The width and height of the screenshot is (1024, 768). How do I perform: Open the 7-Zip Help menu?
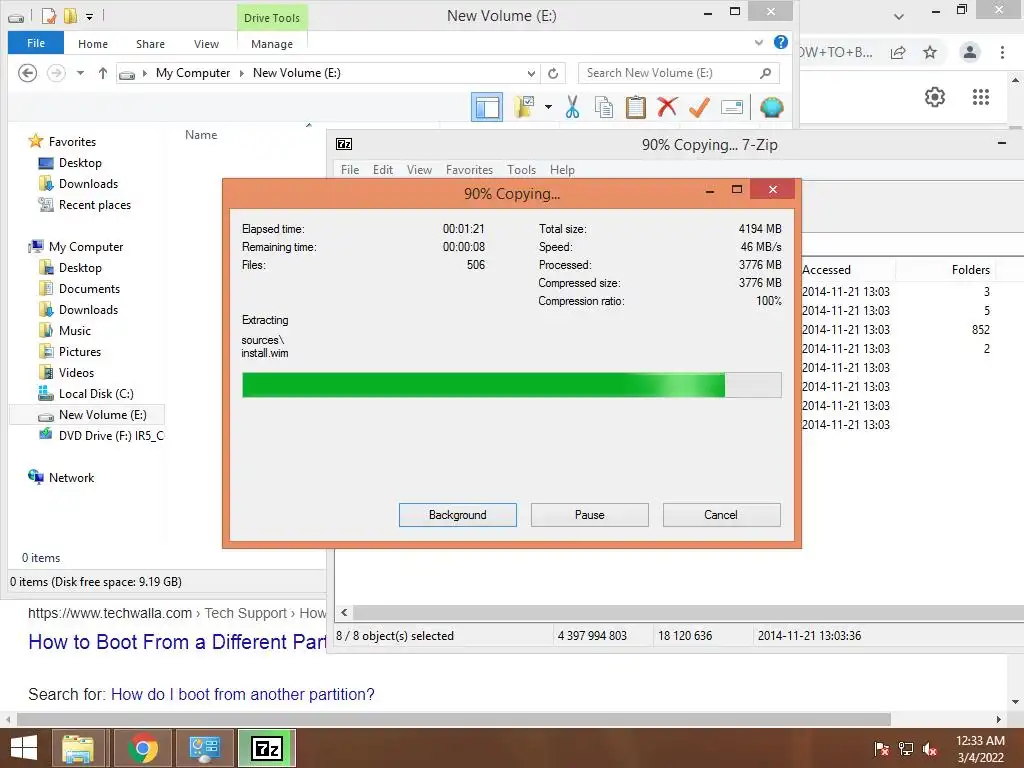coord(562,170)
